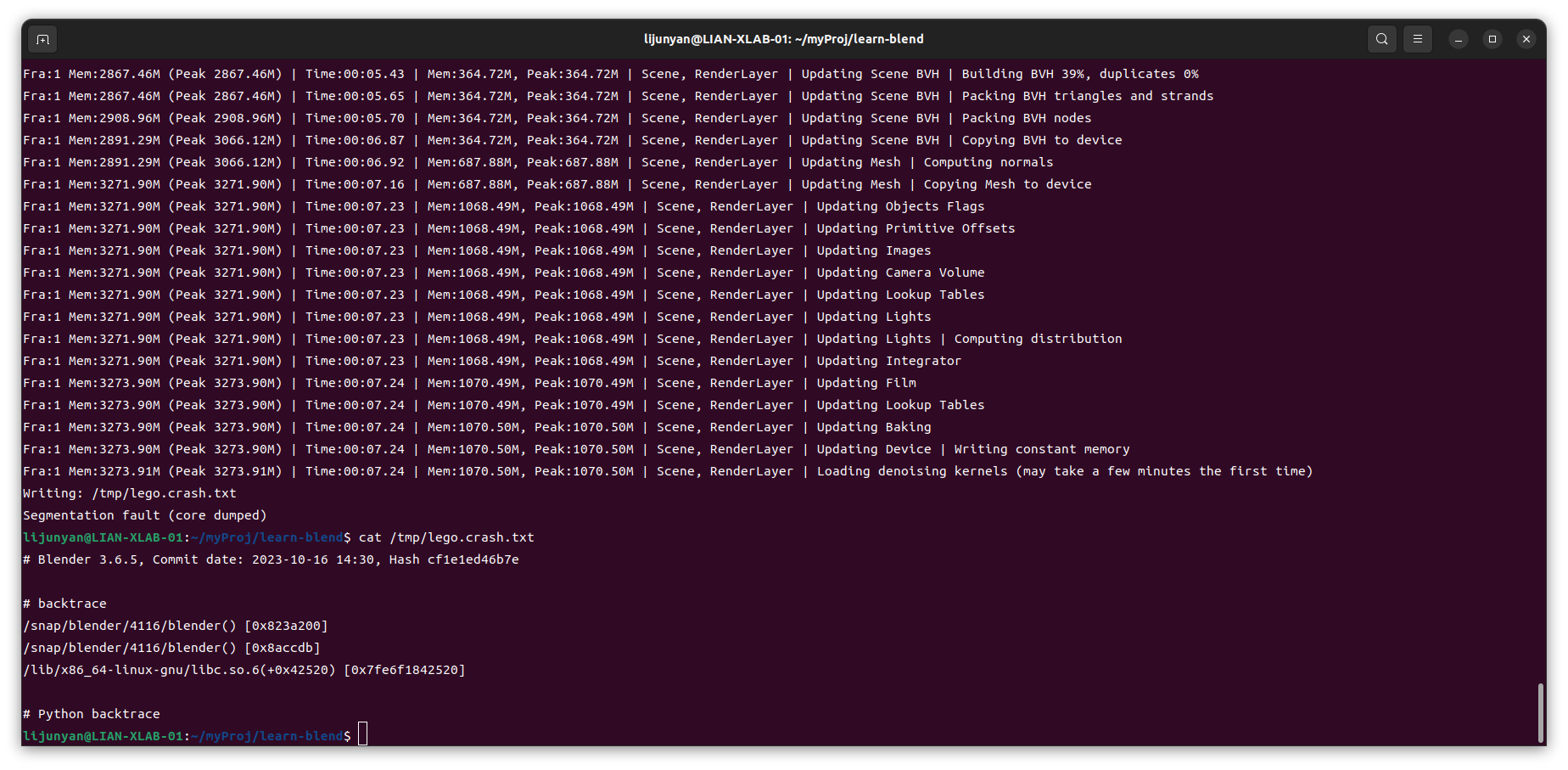Close the terminal window
The height and width of the screenshot is (770, 1568).
click(1526, 39)
